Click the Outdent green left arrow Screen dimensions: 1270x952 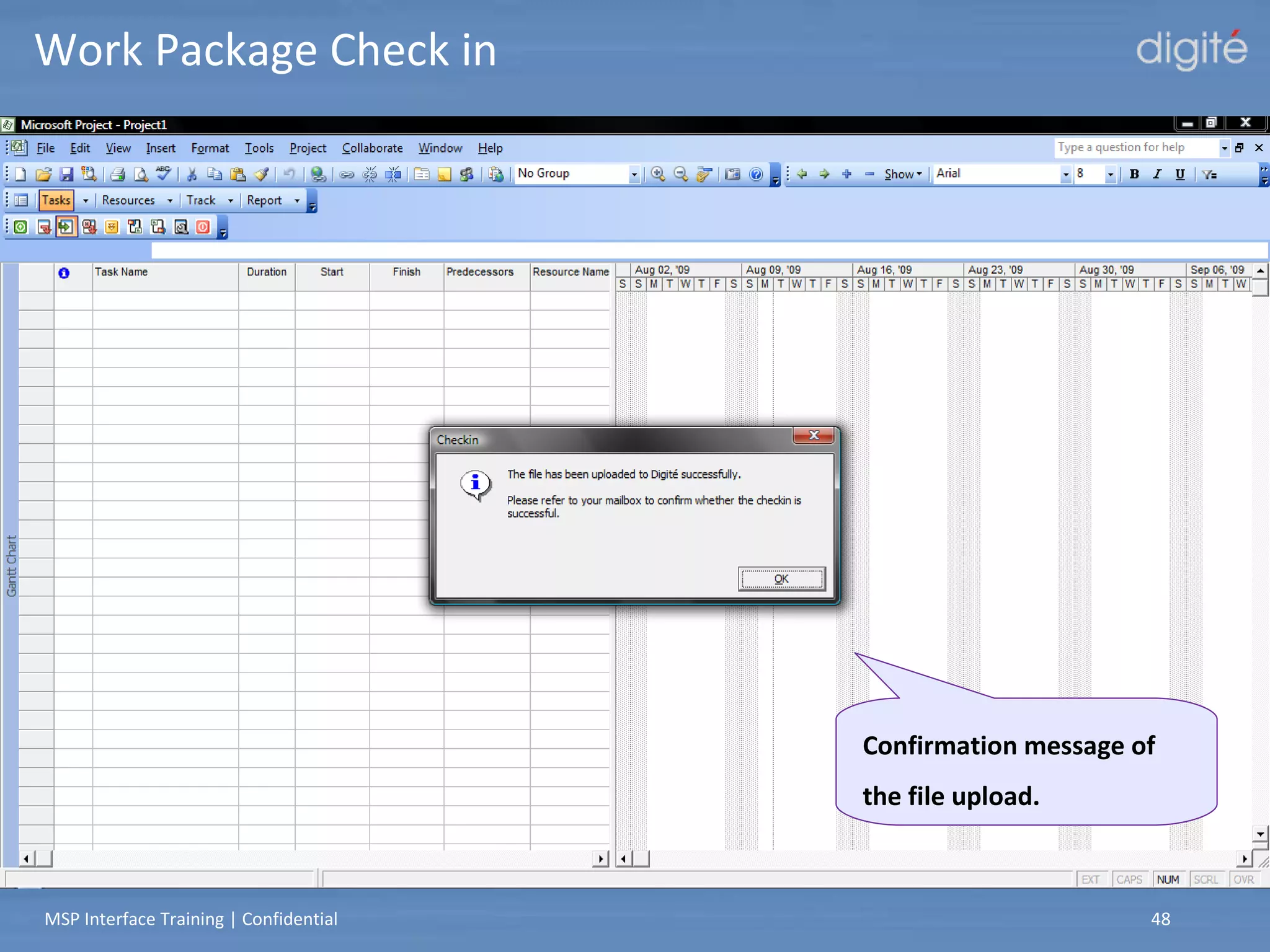click(x=802, y=174)
